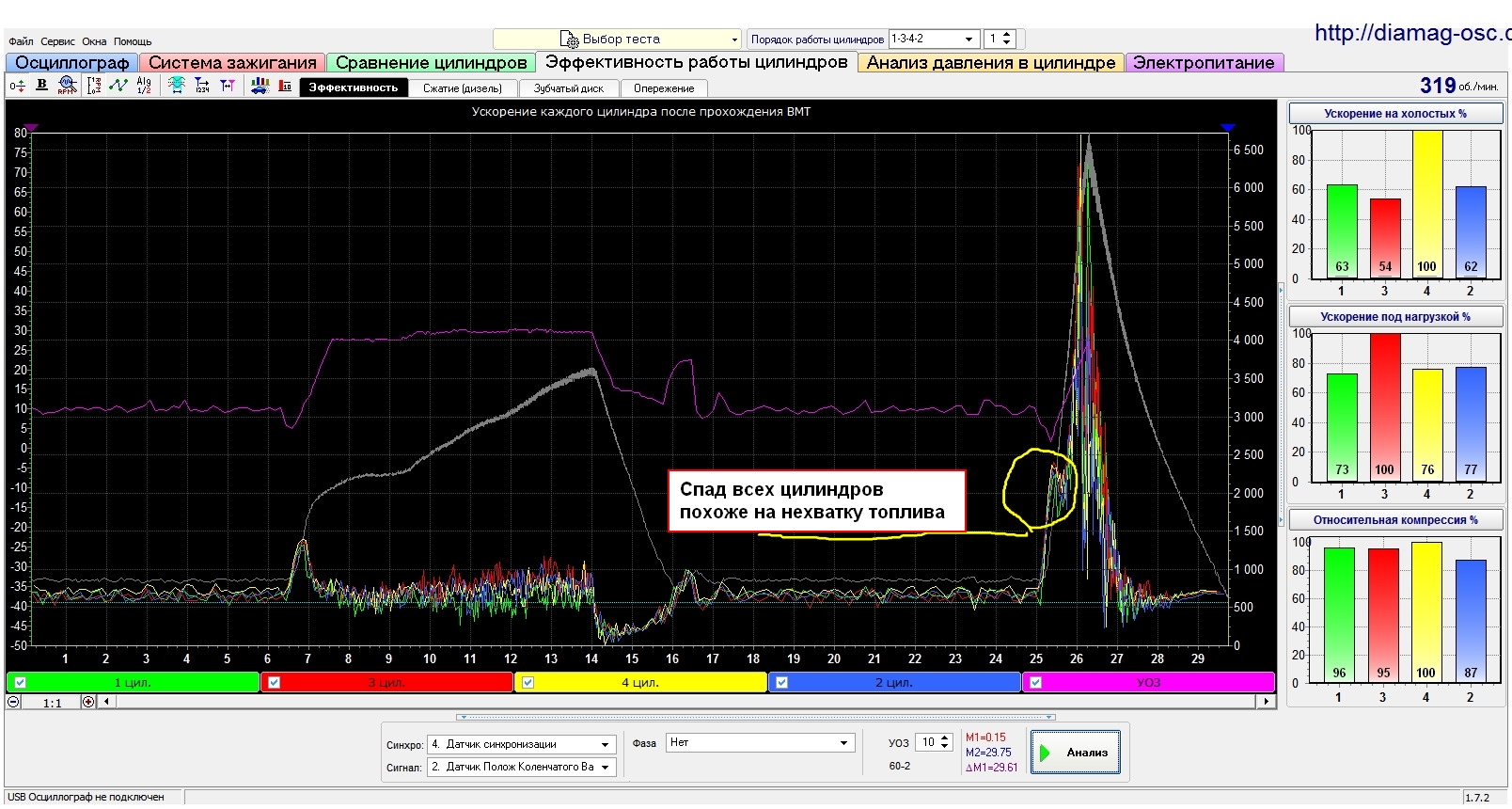Open the Сервис menu

pos(57,41)
